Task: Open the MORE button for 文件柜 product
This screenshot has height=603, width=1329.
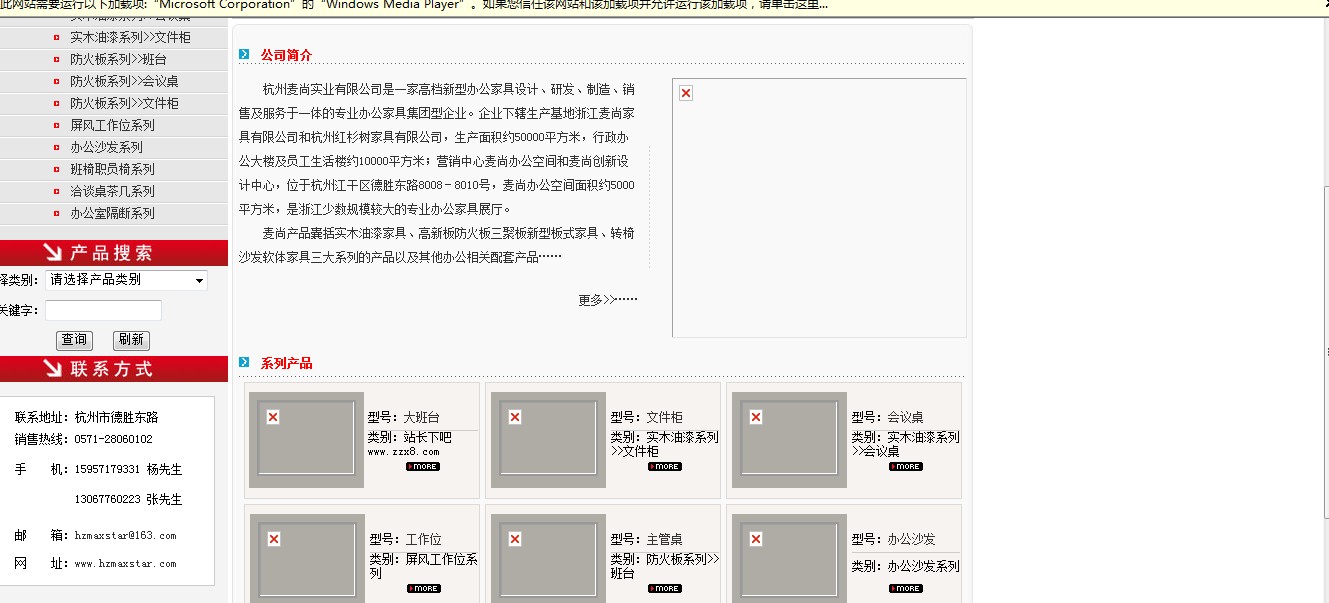Action: click(665, 466)
